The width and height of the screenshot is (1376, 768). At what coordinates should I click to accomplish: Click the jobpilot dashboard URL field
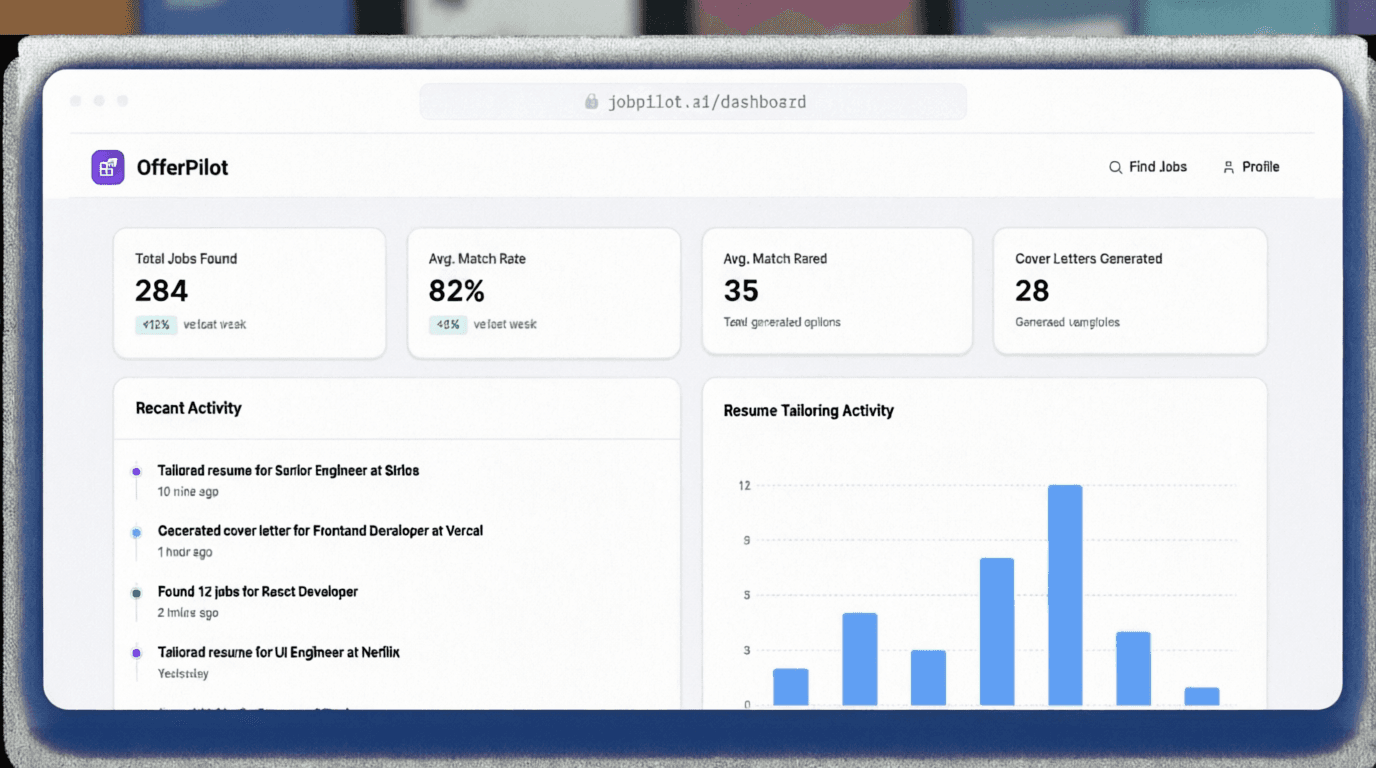[x=693, y=102]
